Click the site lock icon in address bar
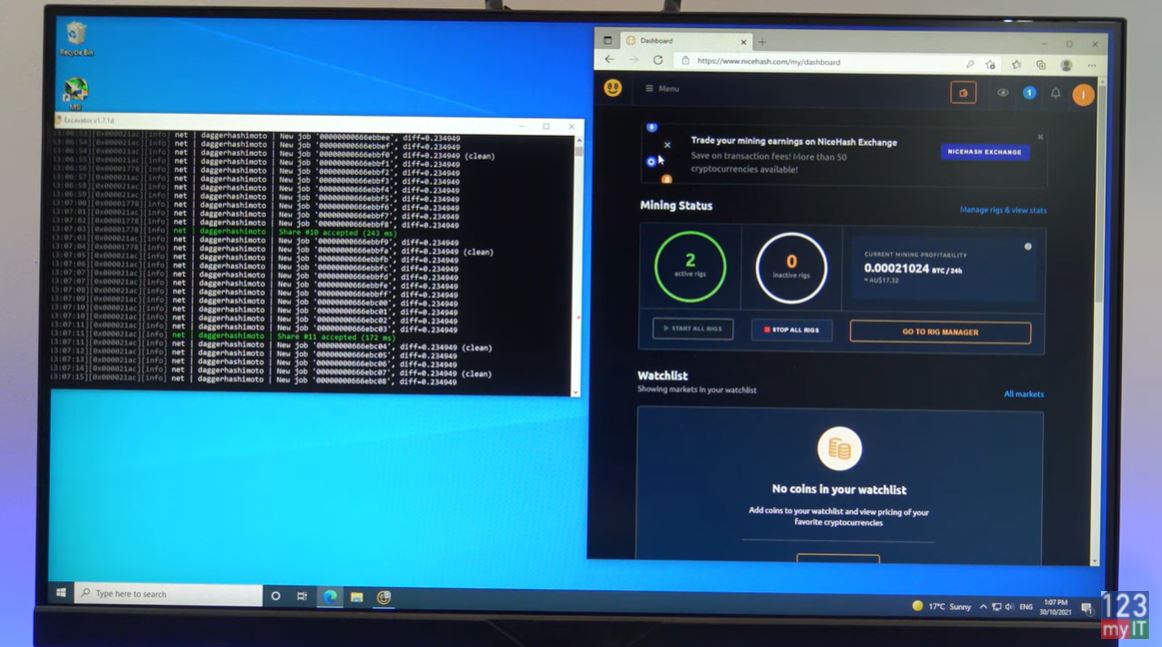 [685, 62]
